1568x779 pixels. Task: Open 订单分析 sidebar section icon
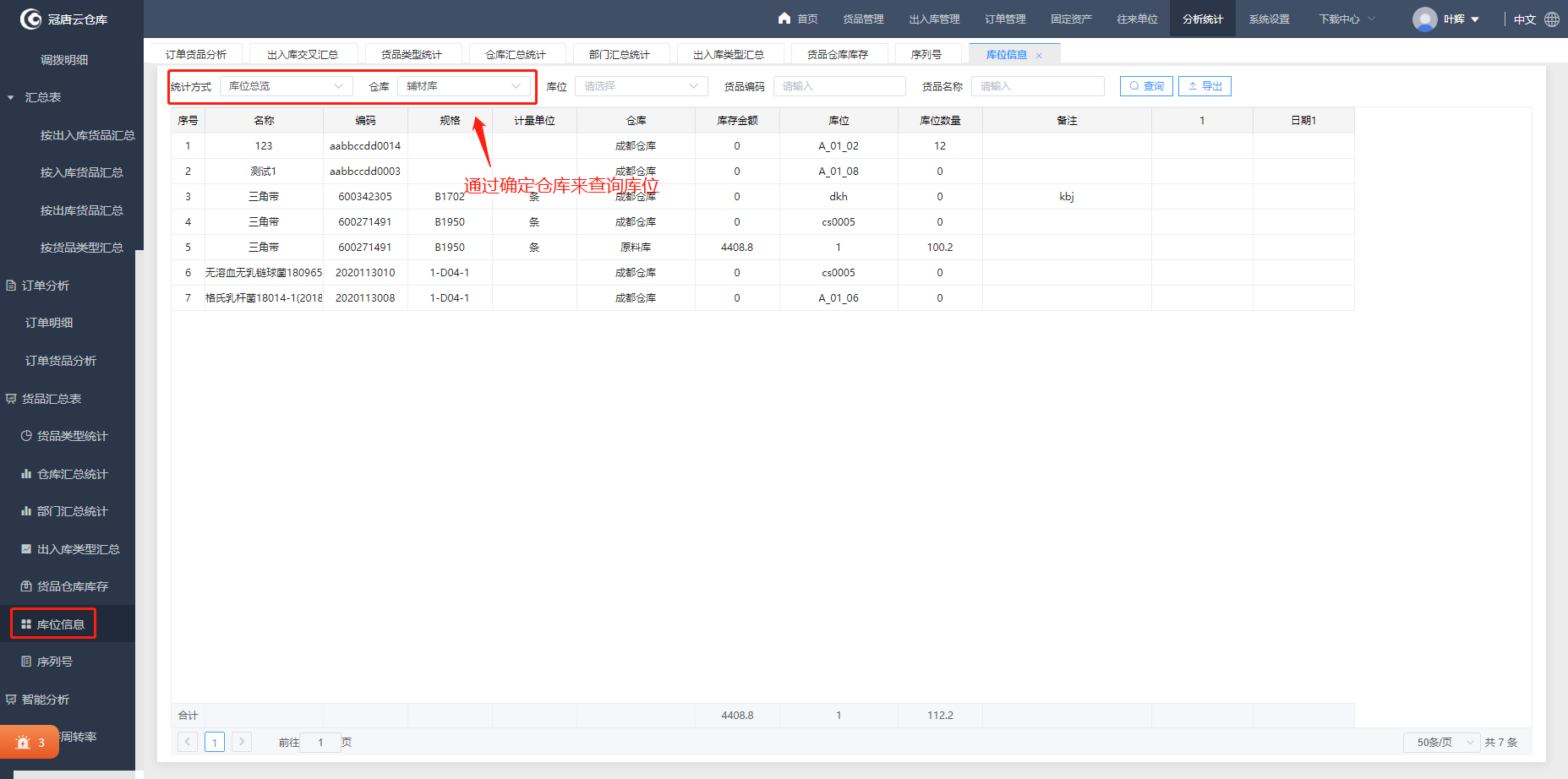point(11,286)
